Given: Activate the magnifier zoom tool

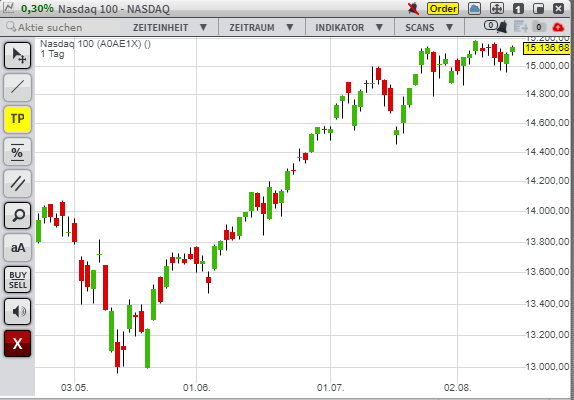Looking at the screenshot, I should pyautogui.click(x=18, y=215).
